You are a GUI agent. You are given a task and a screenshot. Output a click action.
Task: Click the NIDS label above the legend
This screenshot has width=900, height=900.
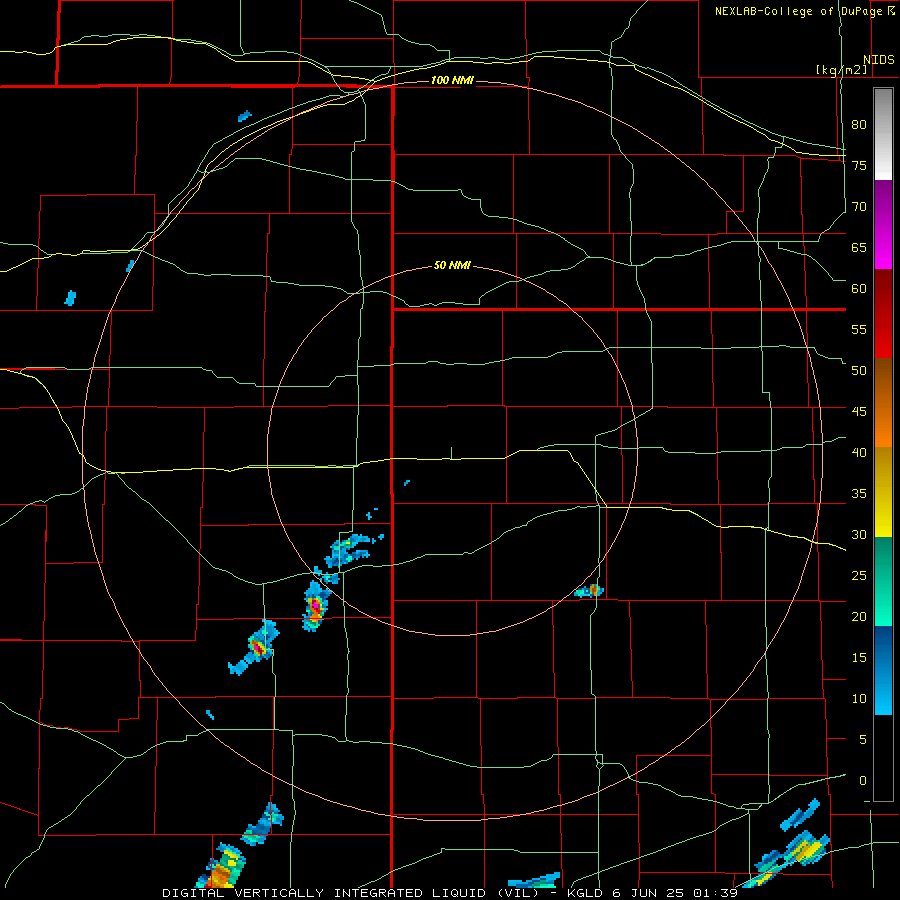pos(878,60)
